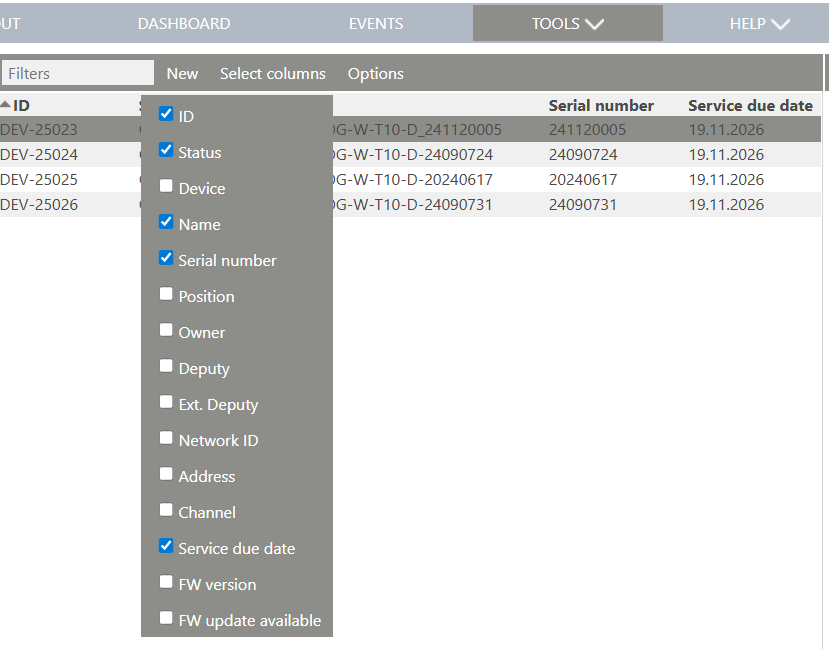This screenshot has height=649, width=829.
Task: Disable the Status column
Action: pyautogui.click(x=166, y=149)
